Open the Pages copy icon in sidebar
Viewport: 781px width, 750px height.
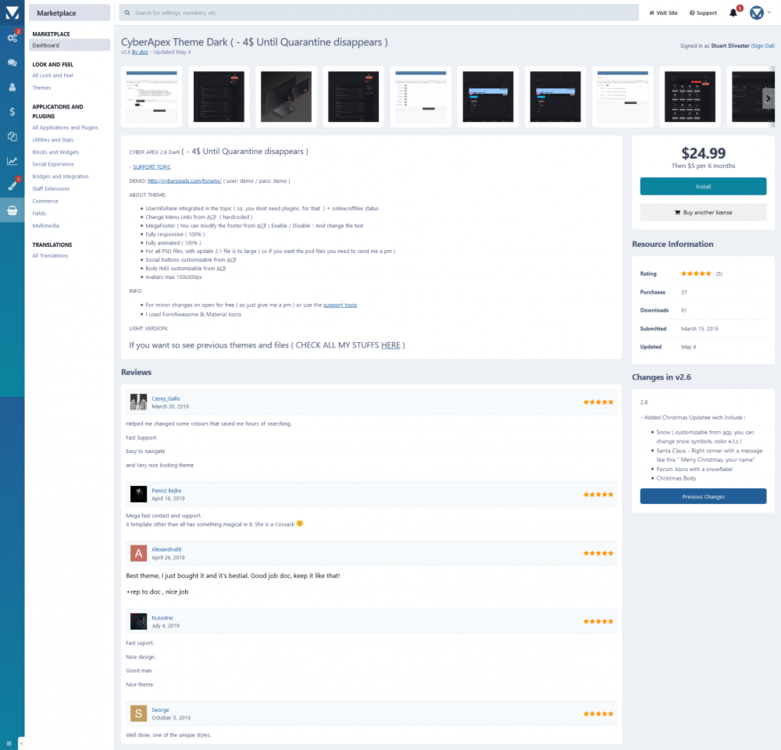[12, 136]
